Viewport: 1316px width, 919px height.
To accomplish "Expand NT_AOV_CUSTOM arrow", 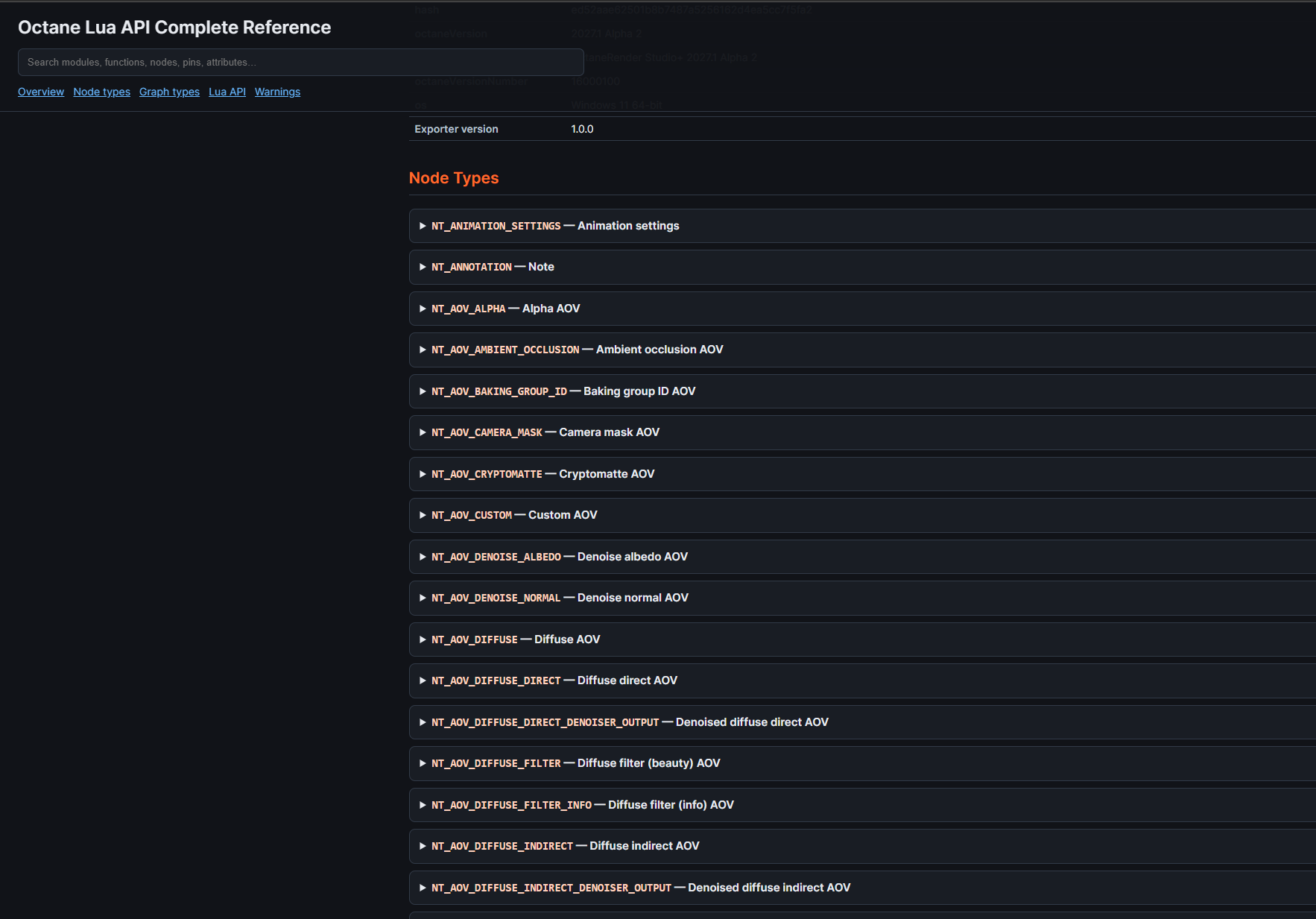I will coord(423,515).
